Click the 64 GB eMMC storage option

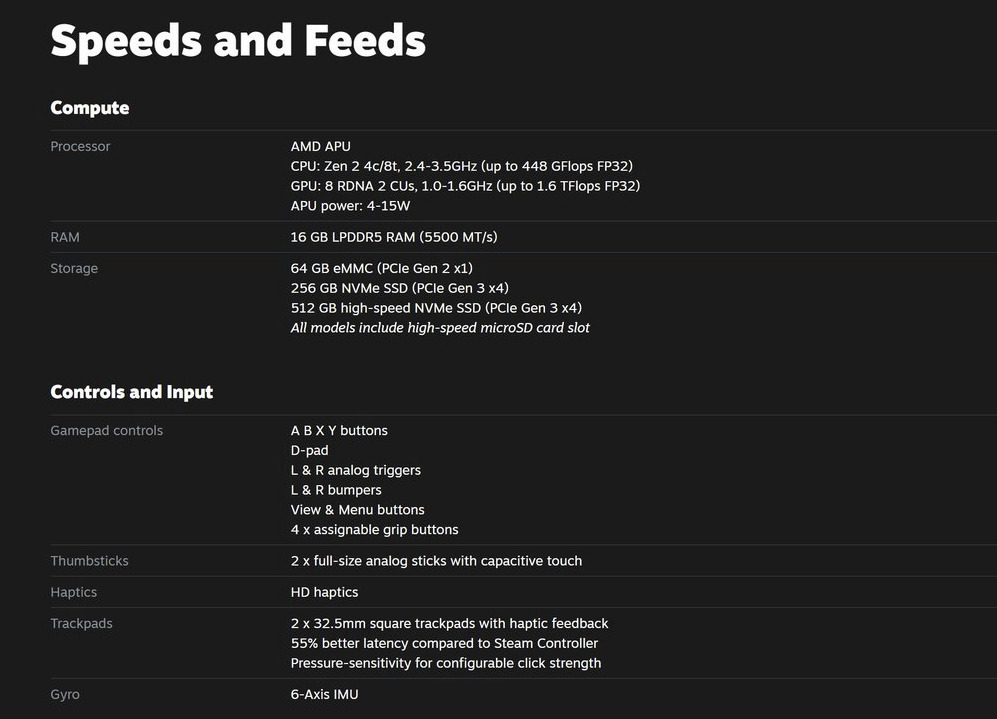(x=381, y=268)
